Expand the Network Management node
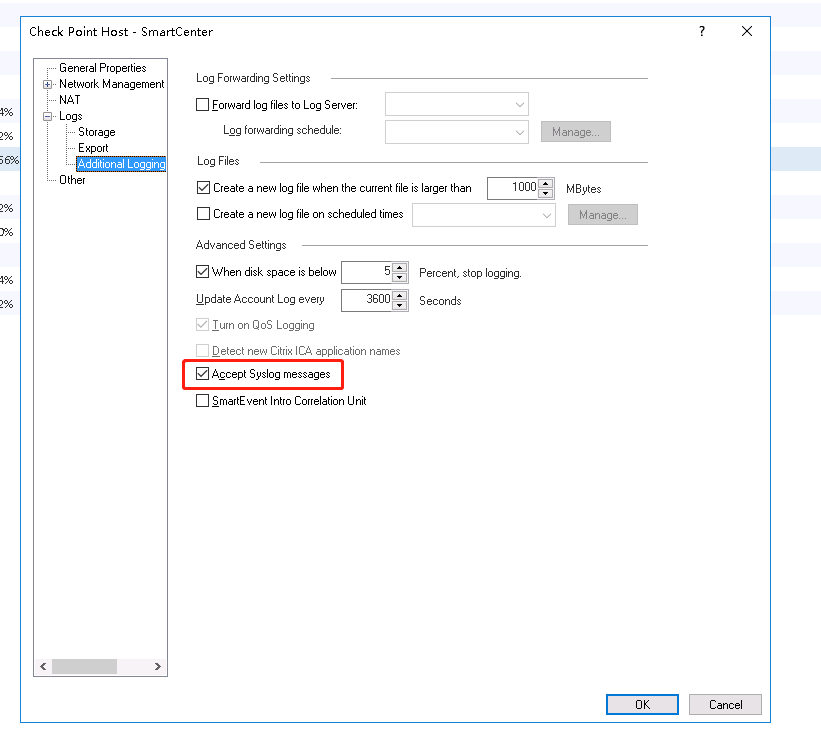The height and width of the screenshot is (733, 821). [48, 84]
